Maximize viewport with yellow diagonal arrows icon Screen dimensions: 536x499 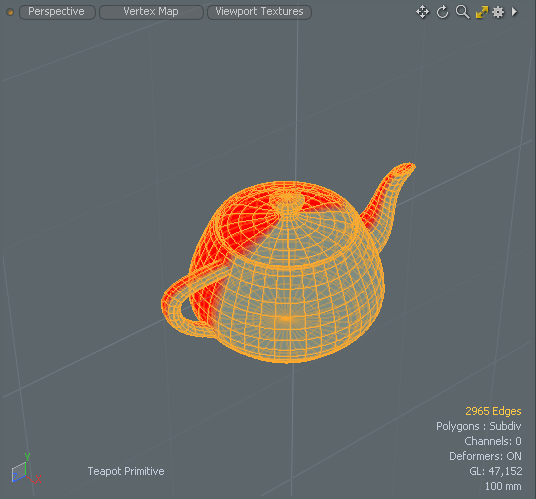(482, 12)
